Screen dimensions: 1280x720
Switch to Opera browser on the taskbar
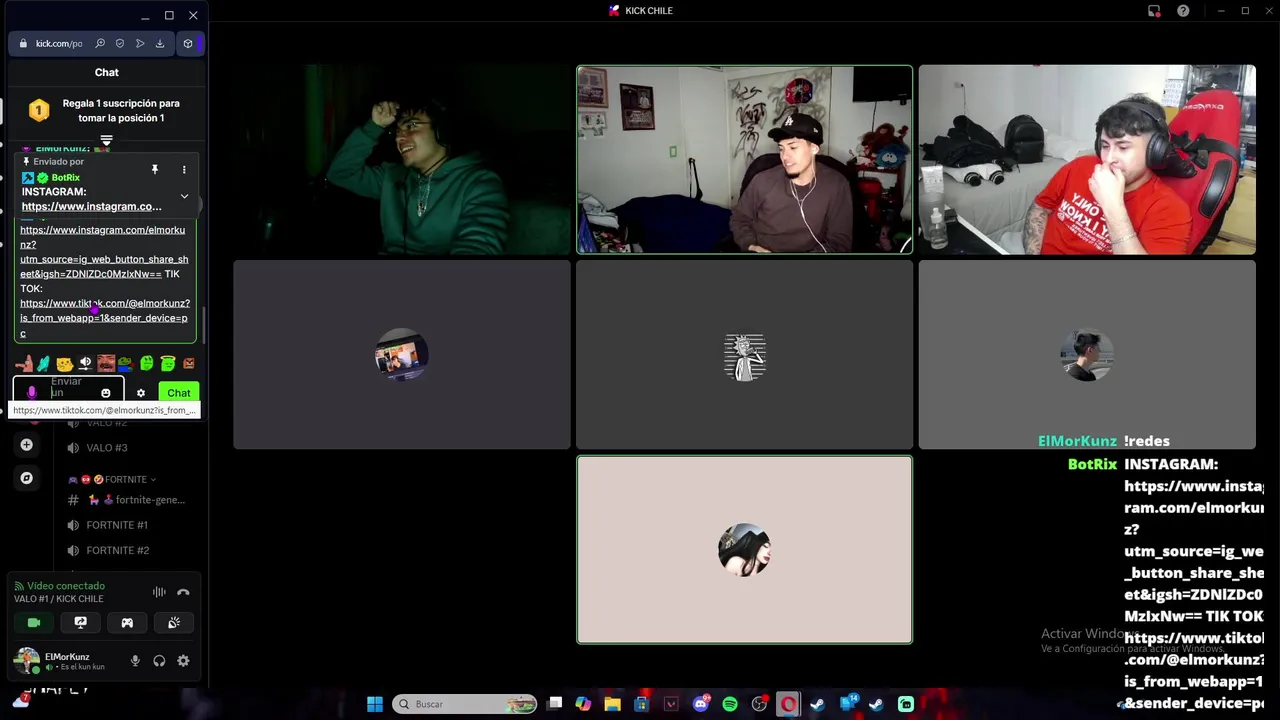click(788, 704)
